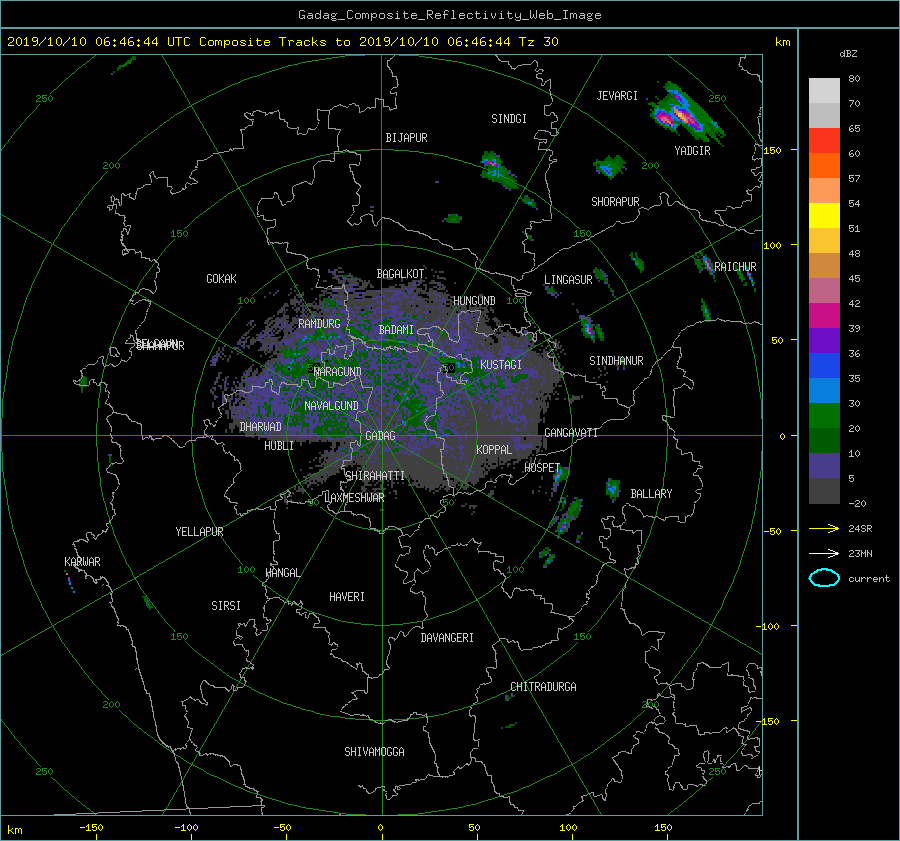Select the dark gray -20 dBZ swatch

824,491
